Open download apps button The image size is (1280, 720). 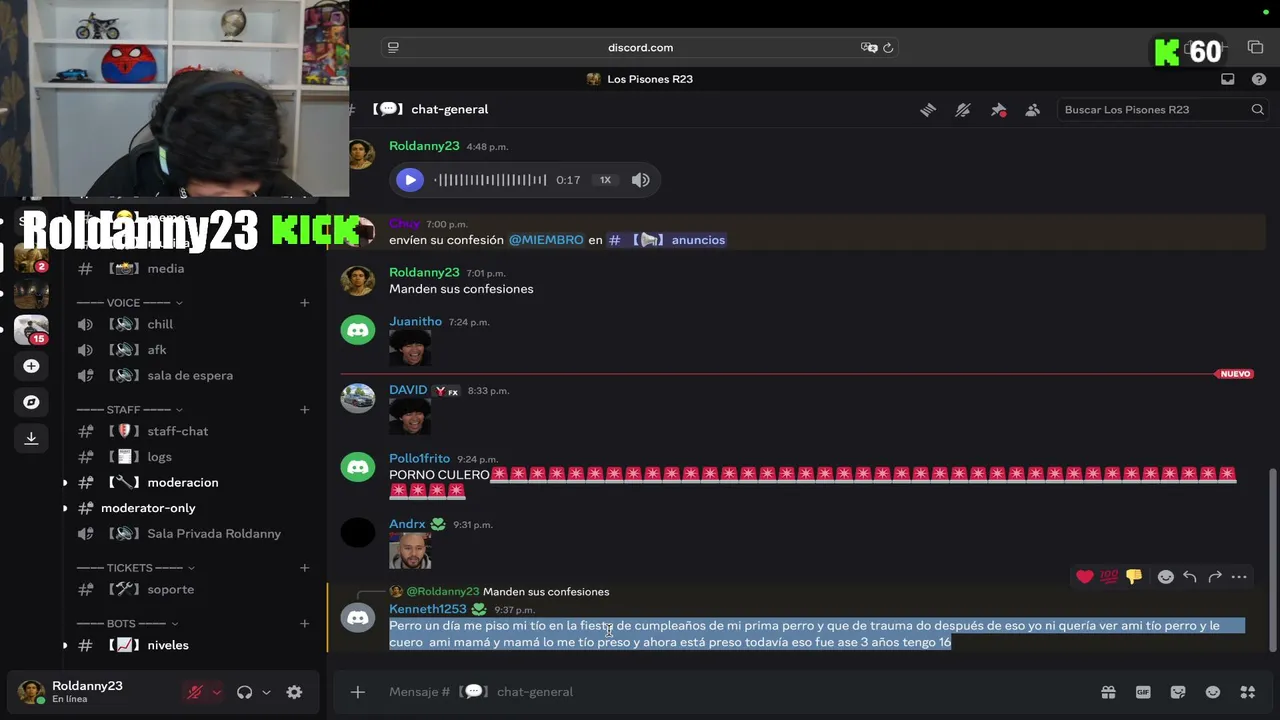[31, 438]
